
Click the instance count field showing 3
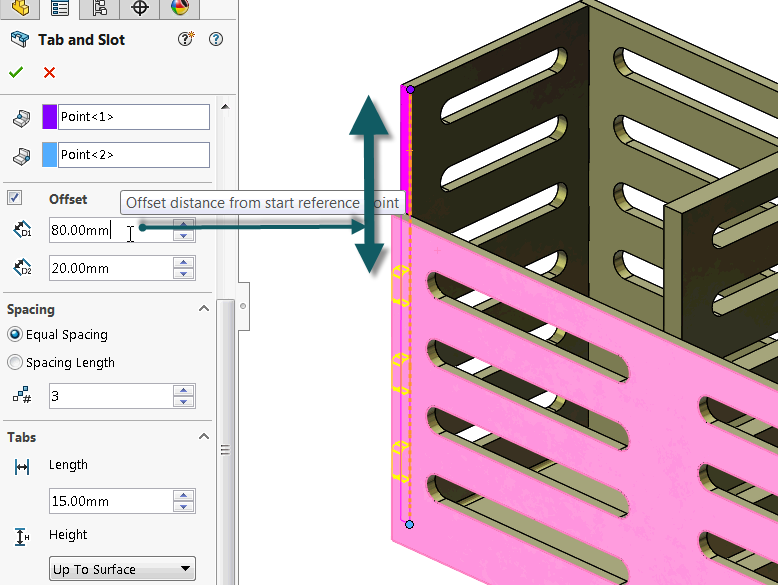coord(111,396)
